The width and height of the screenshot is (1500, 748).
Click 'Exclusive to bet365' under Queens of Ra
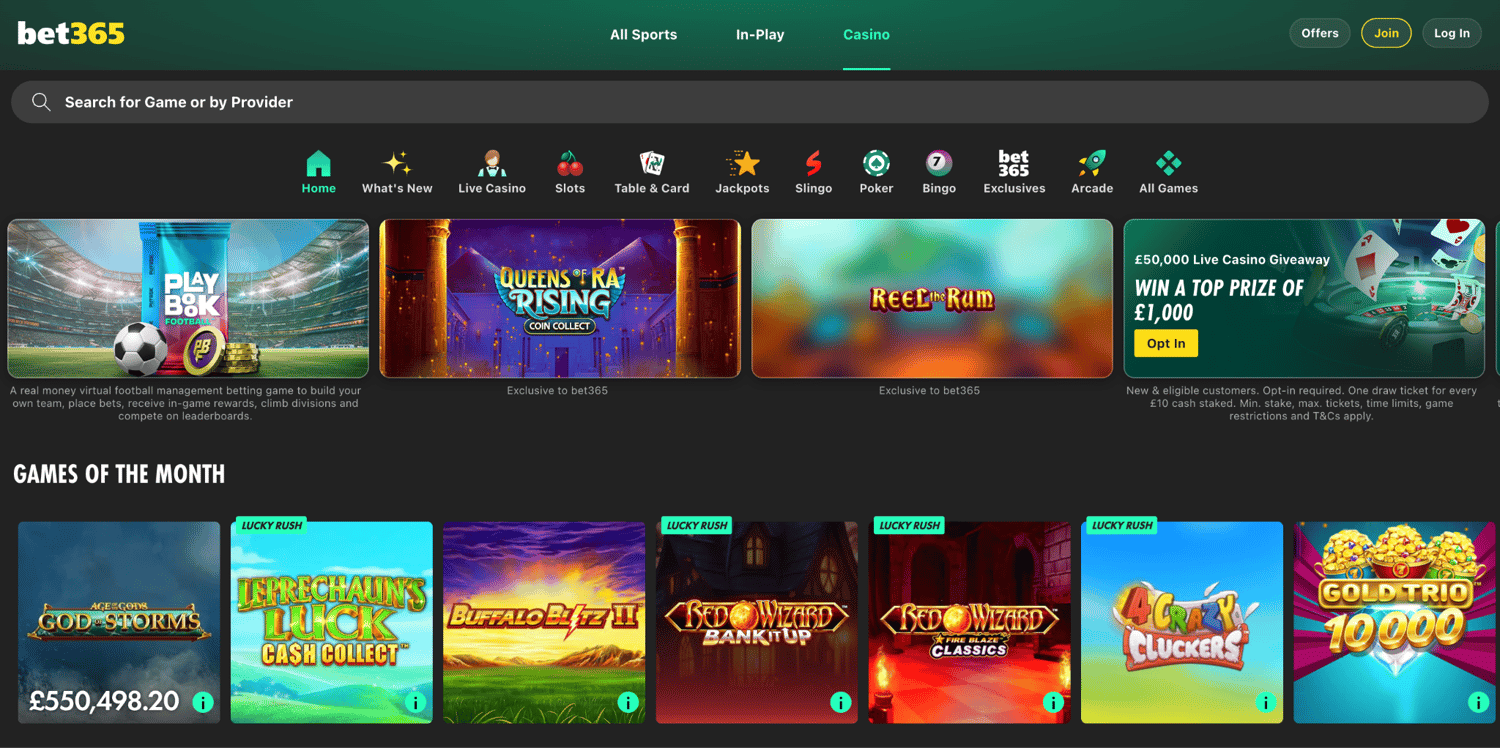tap(557, 391)
